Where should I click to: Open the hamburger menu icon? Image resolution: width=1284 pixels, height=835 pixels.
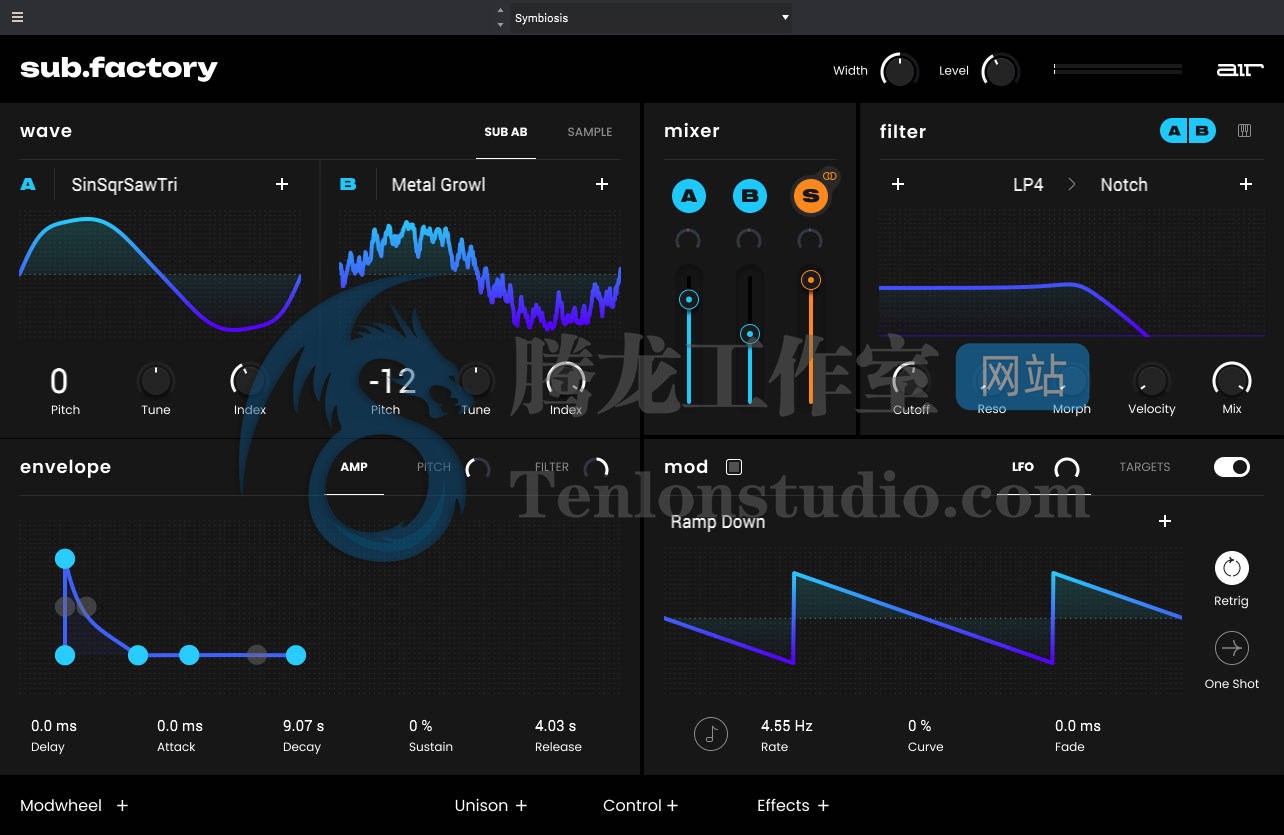18,17
